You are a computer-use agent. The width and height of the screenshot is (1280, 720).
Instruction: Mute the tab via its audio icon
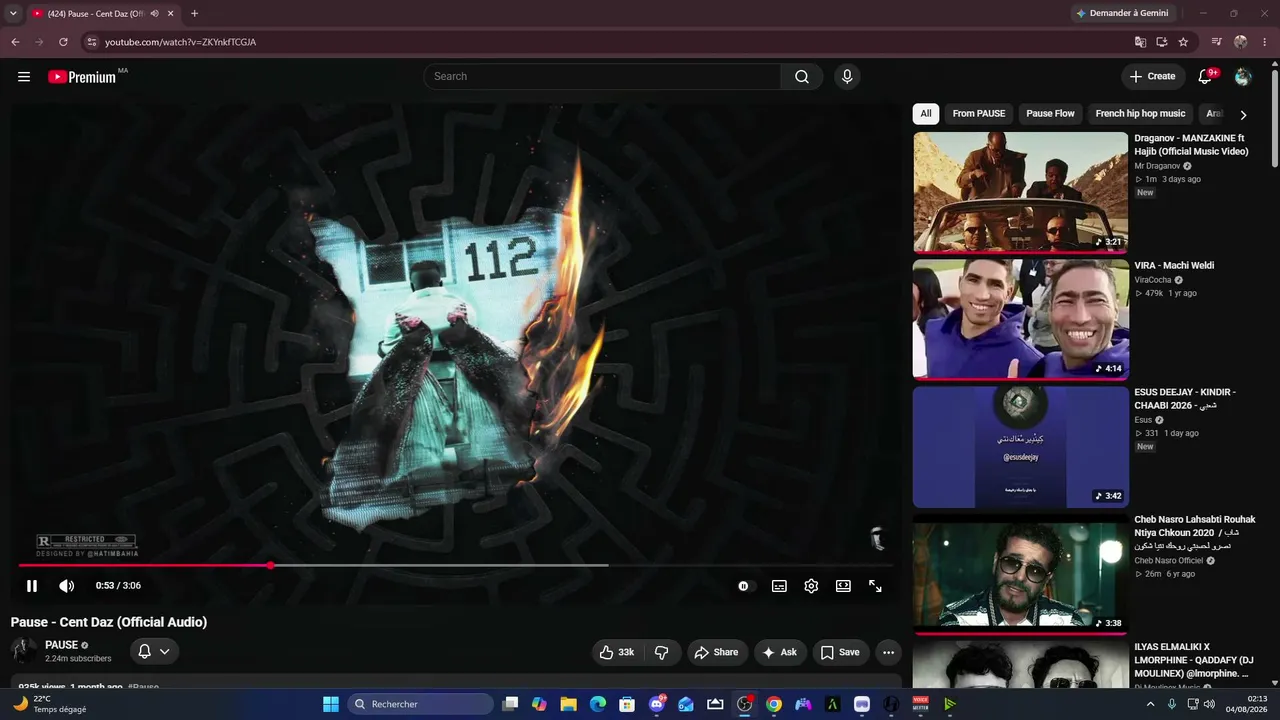[x=154, y=14]
